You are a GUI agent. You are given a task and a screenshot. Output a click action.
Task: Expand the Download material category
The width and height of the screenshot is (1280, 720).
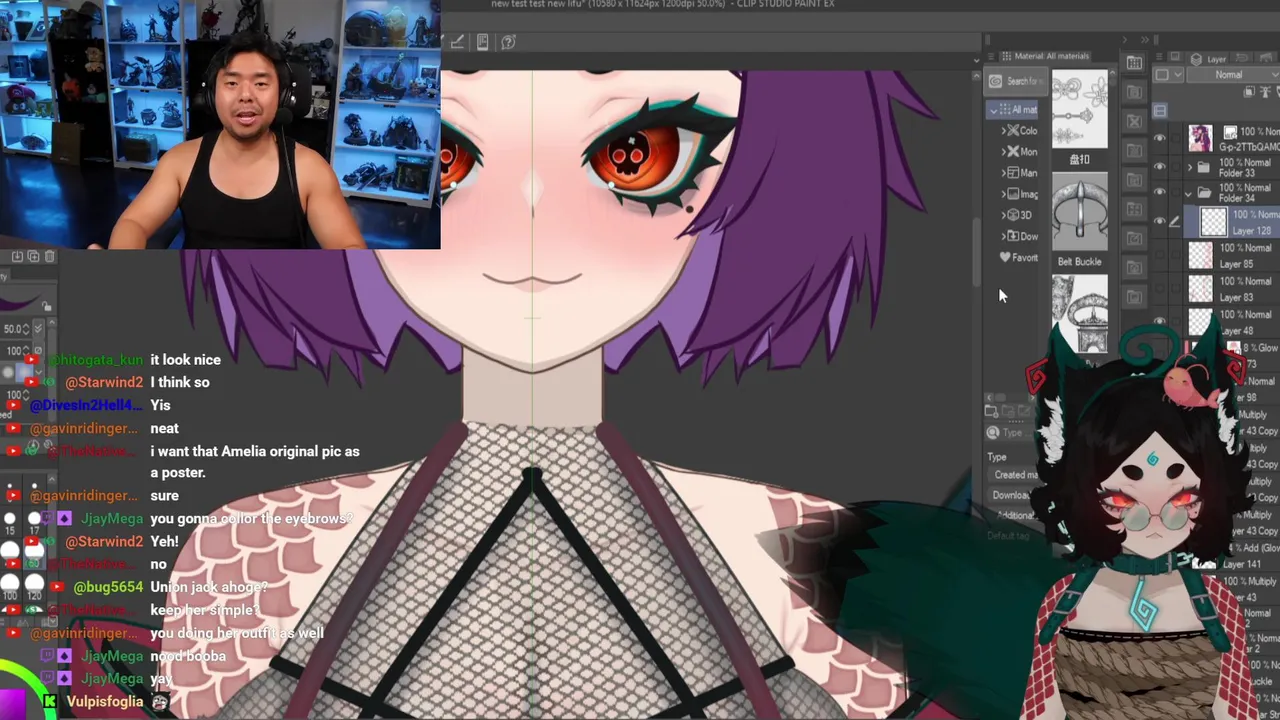pyautogui.click(x=1004, y=236)
